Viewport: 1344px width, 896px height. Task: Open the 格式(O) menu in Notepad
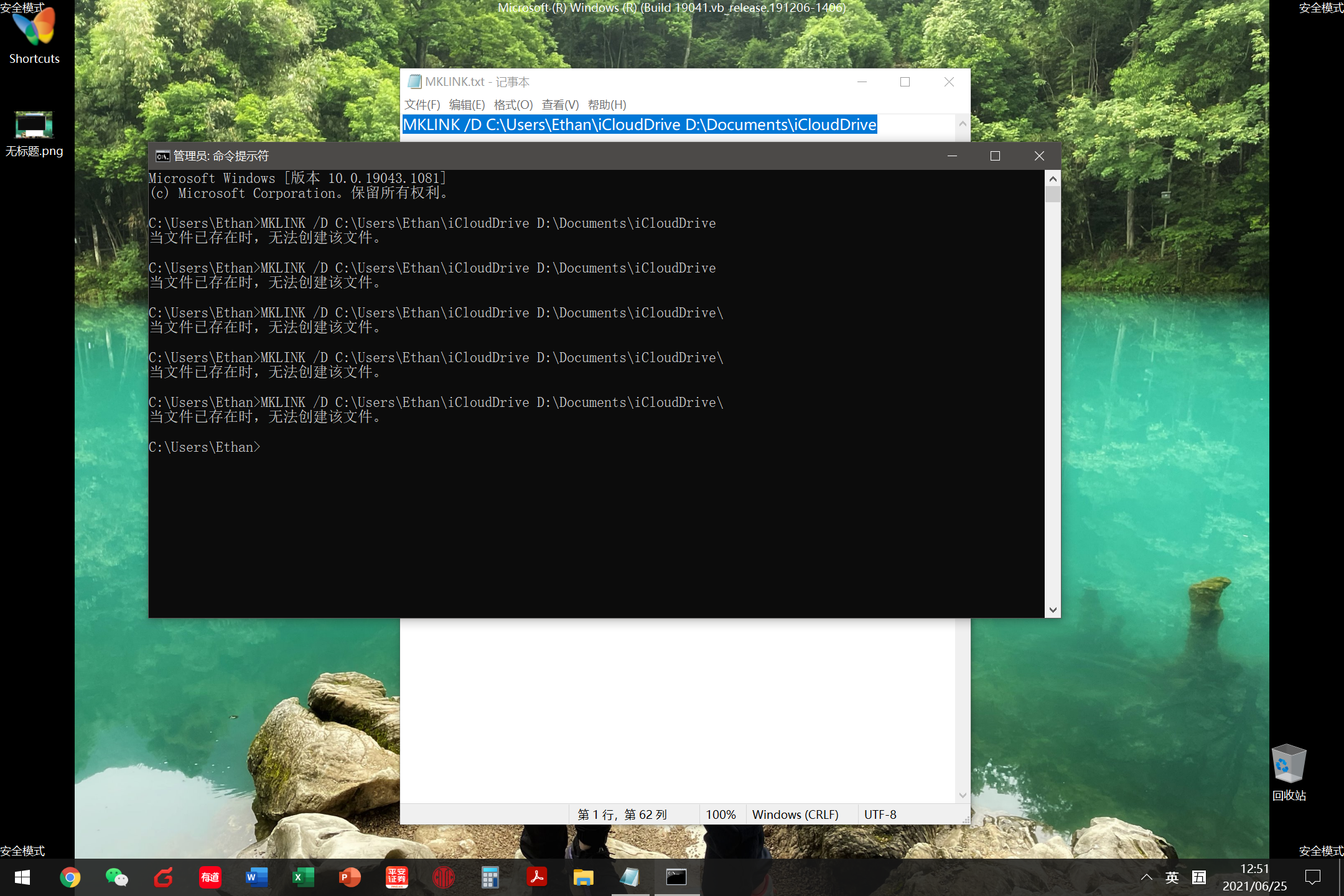coord(513,105)
